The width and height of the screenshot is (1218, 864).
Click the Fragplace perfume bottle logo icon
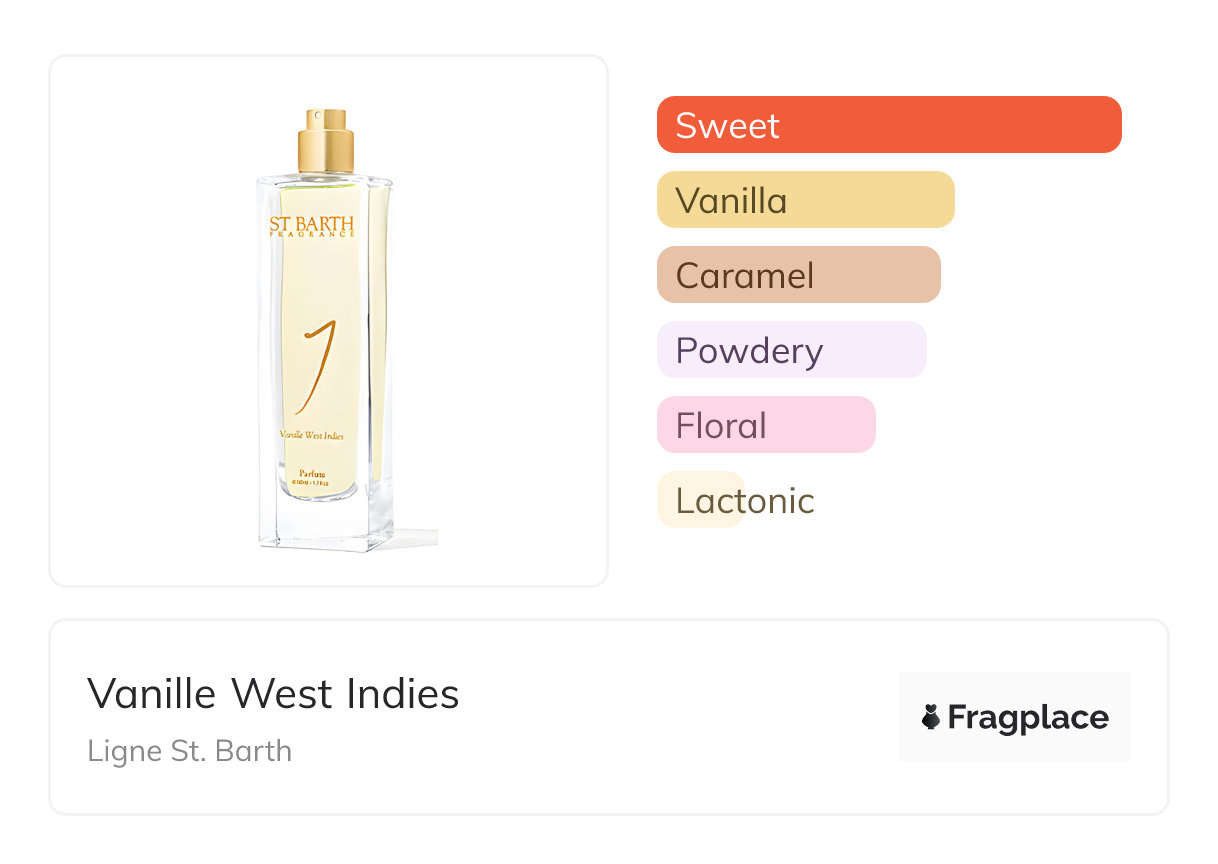point(931,717)
